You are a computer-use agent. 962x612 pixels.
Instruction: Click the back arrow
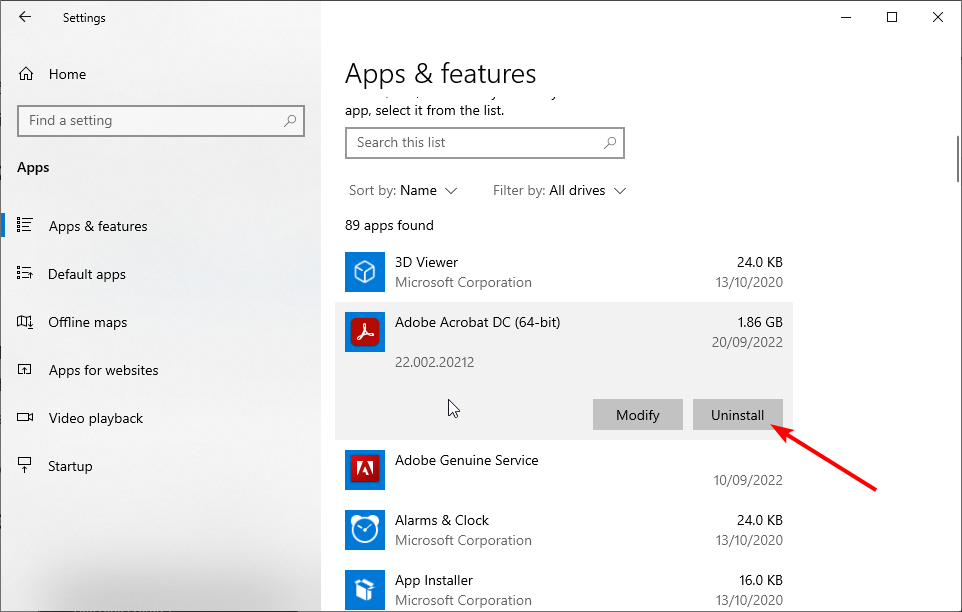(22, 17)
